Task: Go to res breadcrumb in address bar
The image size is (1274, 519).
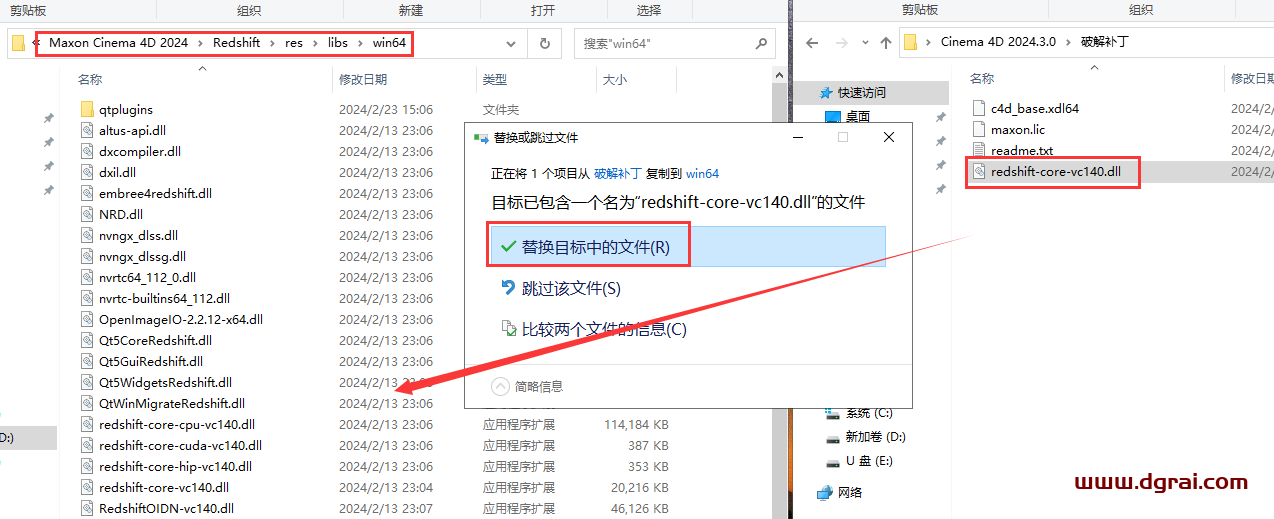Action: tap(293, 43)
